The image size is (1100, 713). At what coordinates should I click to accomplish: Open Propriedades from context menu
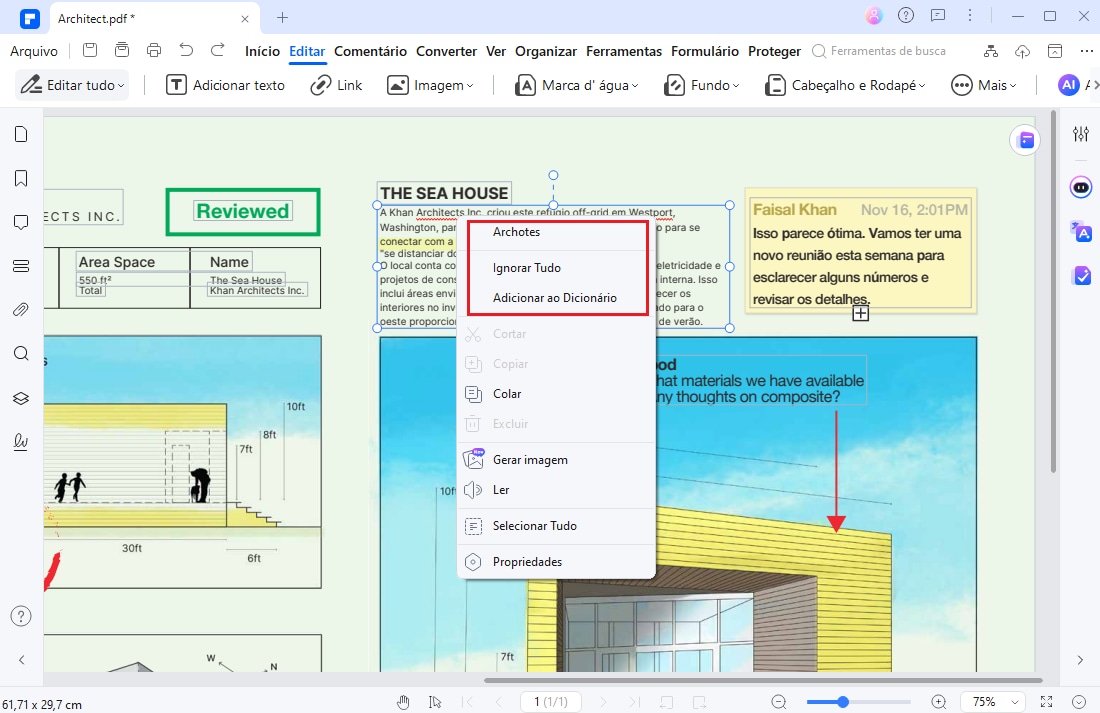tap(557, 561)
